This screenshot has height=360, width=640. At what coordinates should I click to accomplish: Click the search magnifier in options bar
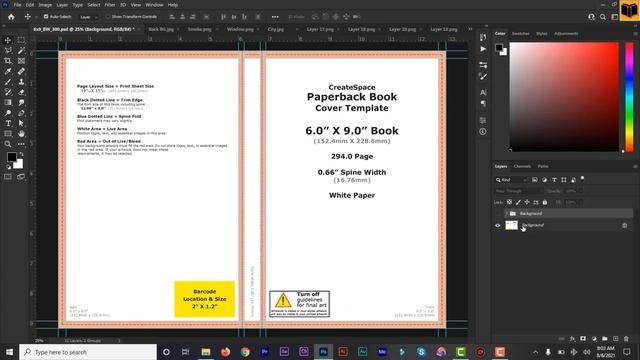[x=603, y=17]
